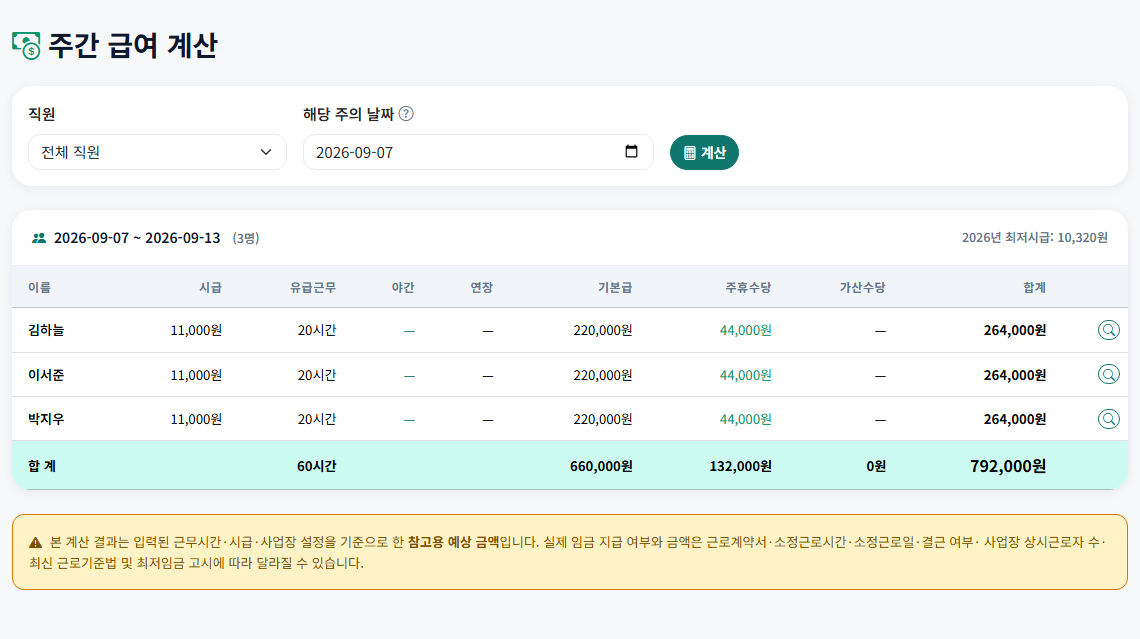Click the bold 참고용 예상 금액 text

(454, 542)
